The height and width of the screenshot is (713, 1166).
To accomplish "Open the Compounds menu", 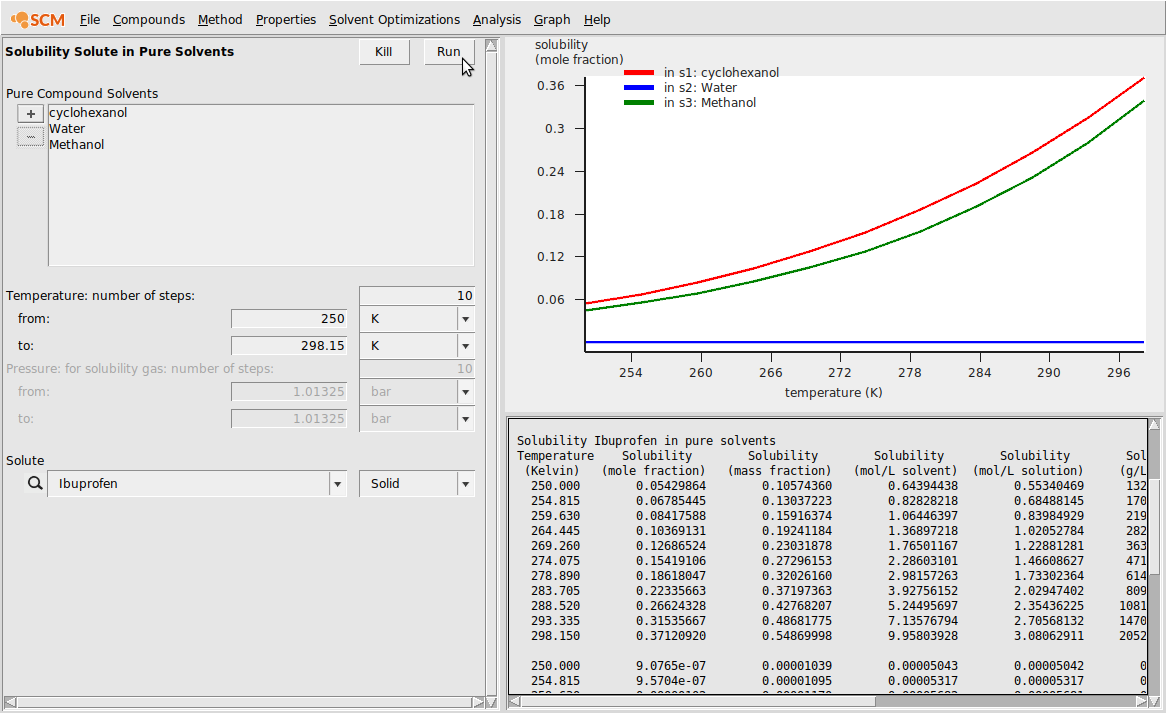I will [149, 19].
